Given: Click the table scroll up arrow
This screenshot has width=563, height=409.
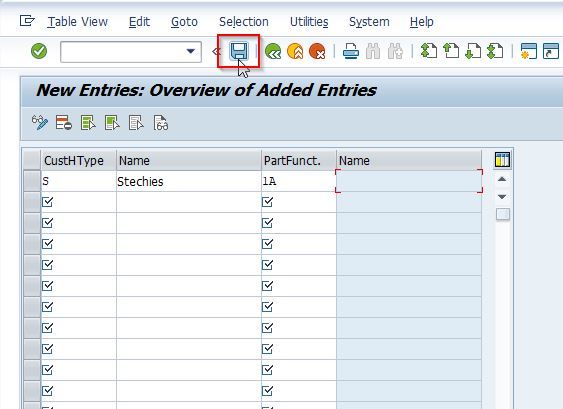Looking at the screenshot, I should [x=502, y=179].
